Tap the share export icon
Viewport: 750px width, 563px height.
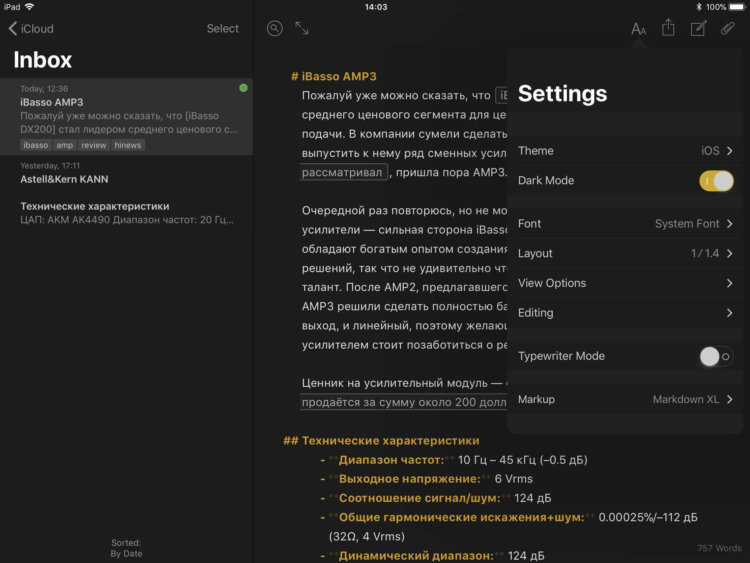click(668, 28)
